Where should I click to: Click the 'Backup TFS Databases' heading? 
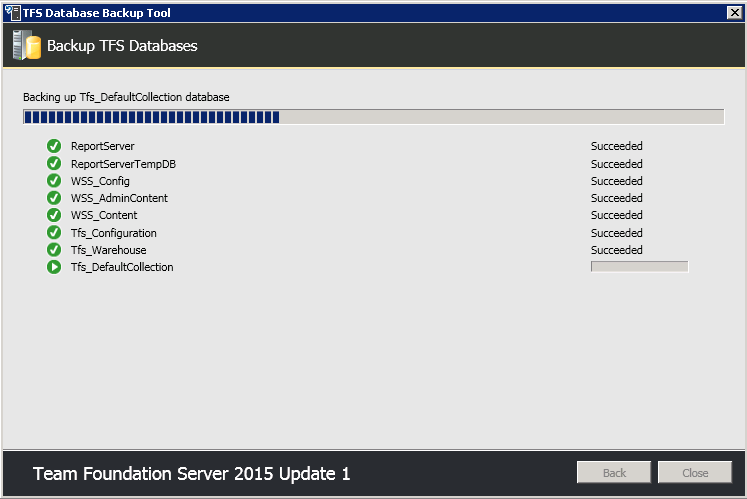point(122,46)
